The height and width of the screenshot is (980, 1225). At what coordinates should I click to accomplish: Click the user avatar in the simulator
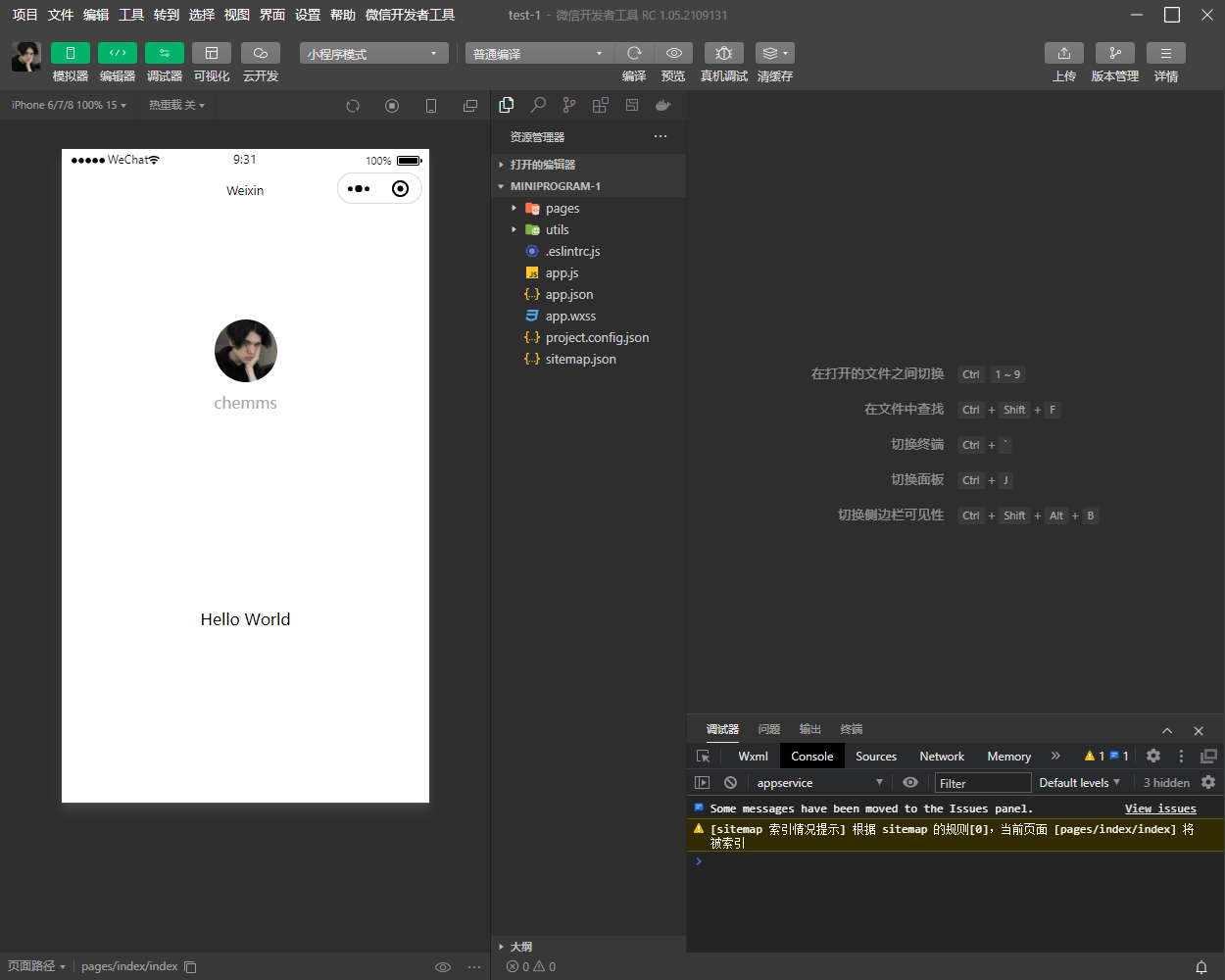(245, 351)
